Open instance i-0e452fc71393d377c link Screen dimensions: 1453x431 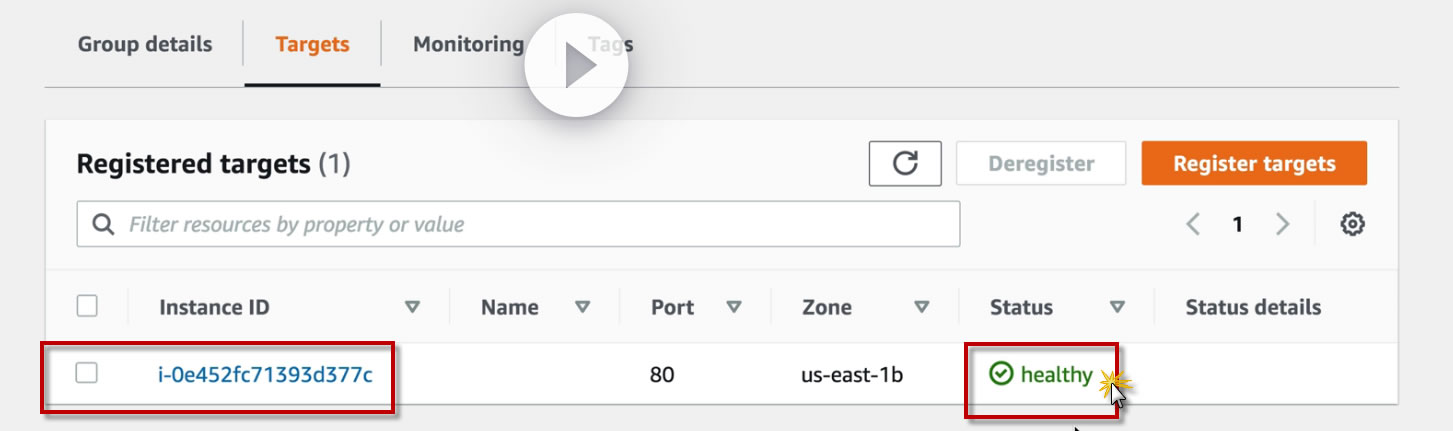265,375
